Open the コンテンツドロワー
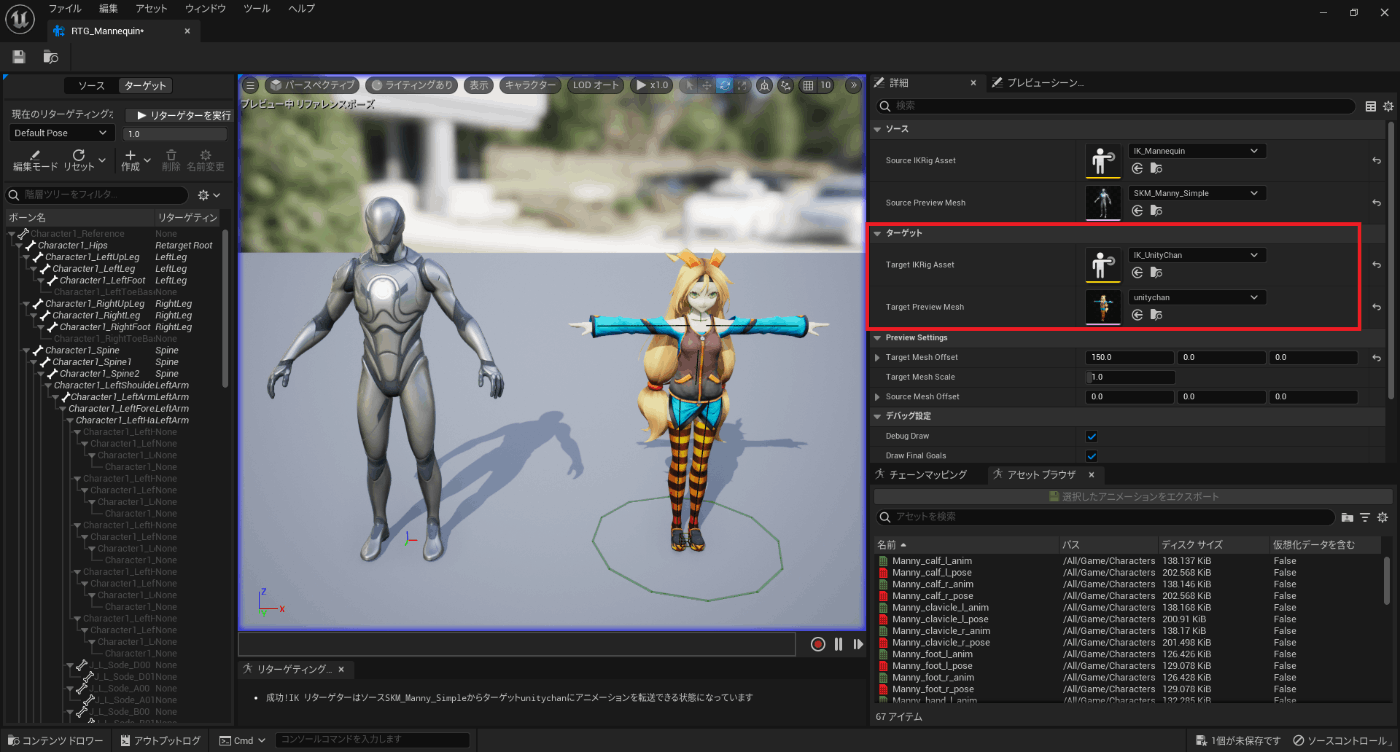Image resolution: width=1400 pixels, height=752 pixels. (56, 741)
